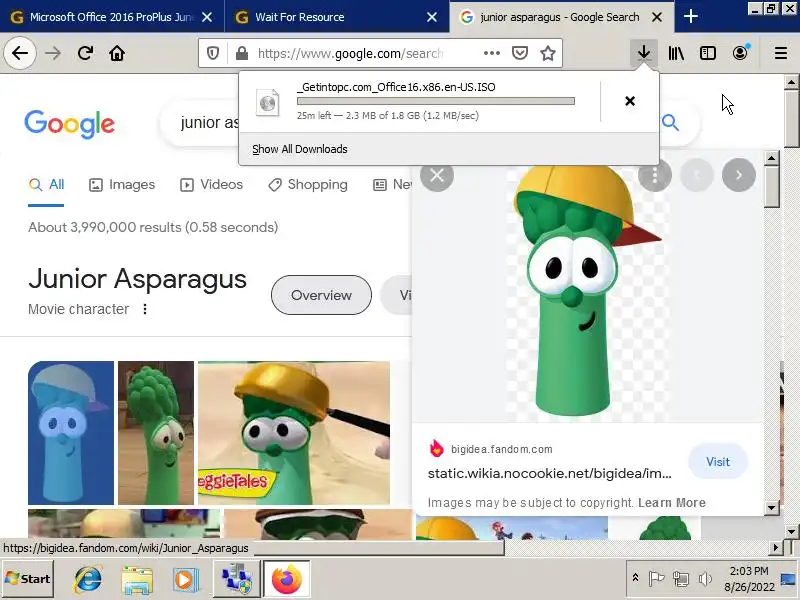Open Firefox account menu
This screenshot has width=800, height=600.
[740, 53]
